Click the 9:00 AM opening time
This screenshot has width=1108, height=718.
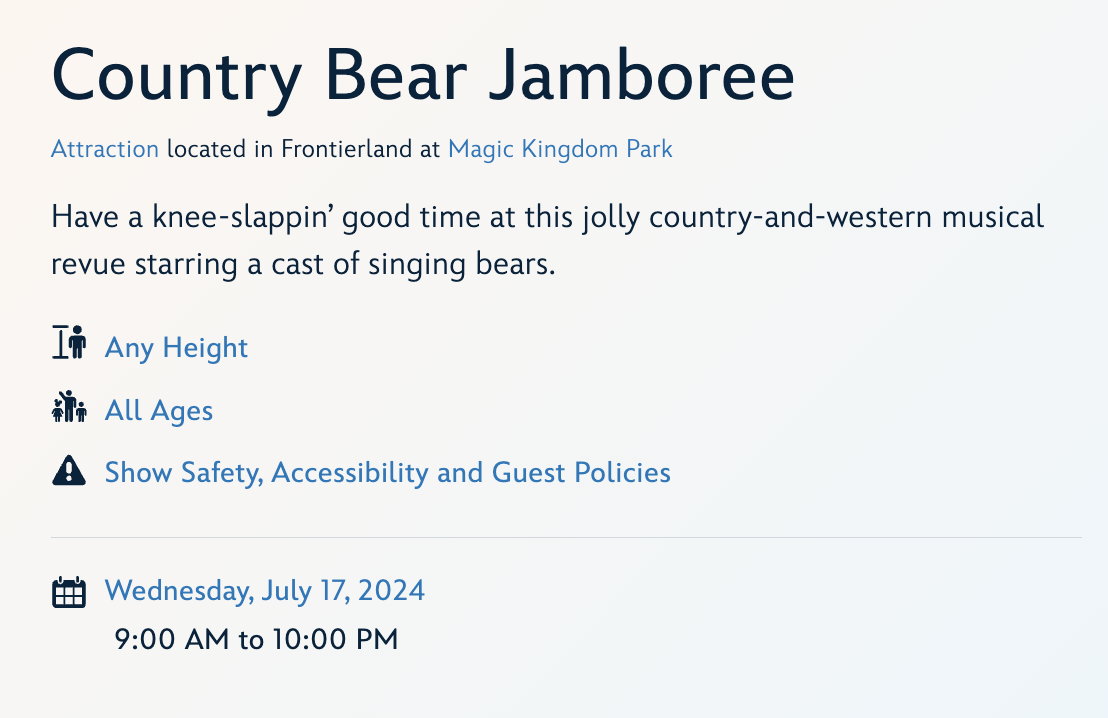(x=172, y=640)
